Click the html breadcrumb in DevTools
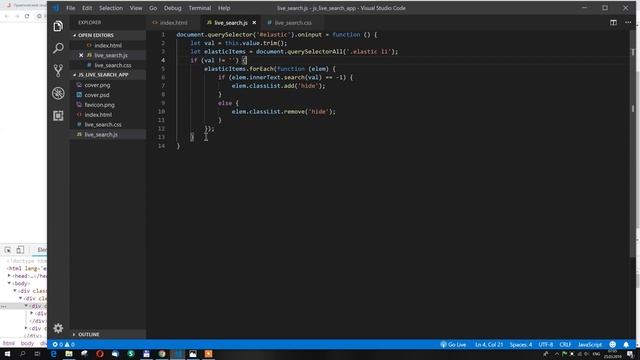 (9, 343)
